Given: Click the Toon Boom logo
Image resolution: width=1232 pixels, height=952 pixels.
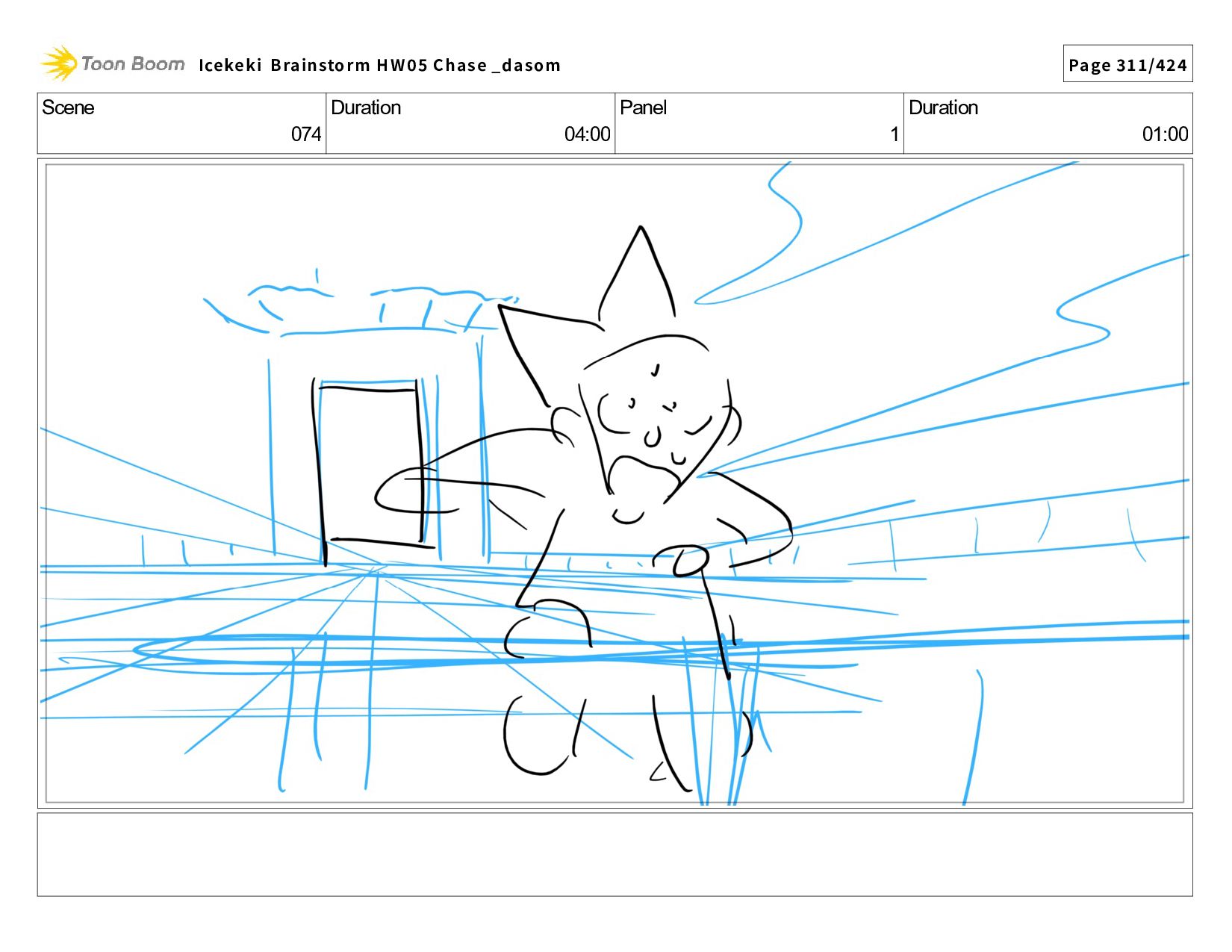Looking at the screenshot, I should point(113,63).
